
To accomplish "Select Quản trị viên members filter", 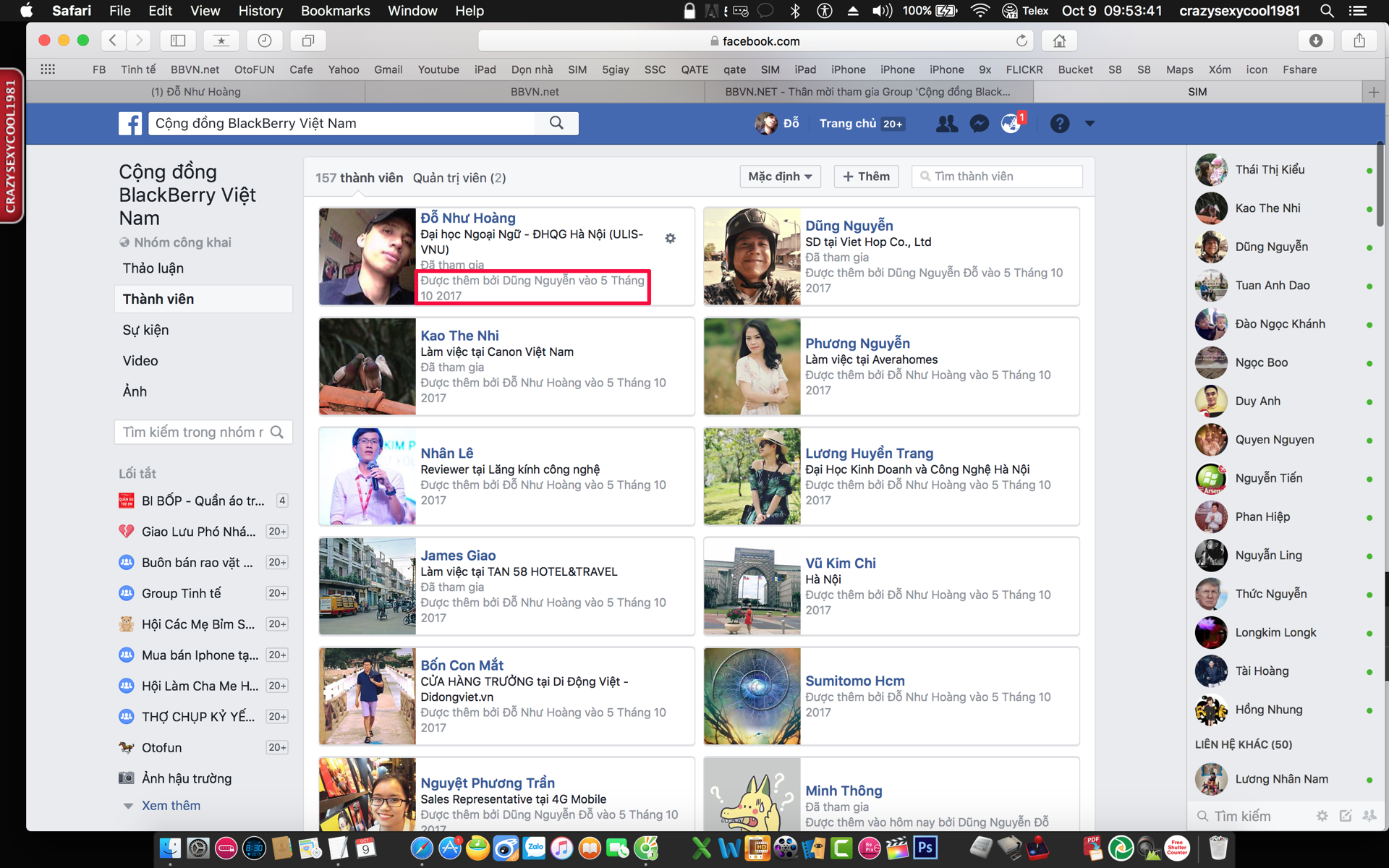I will point(459,178).
